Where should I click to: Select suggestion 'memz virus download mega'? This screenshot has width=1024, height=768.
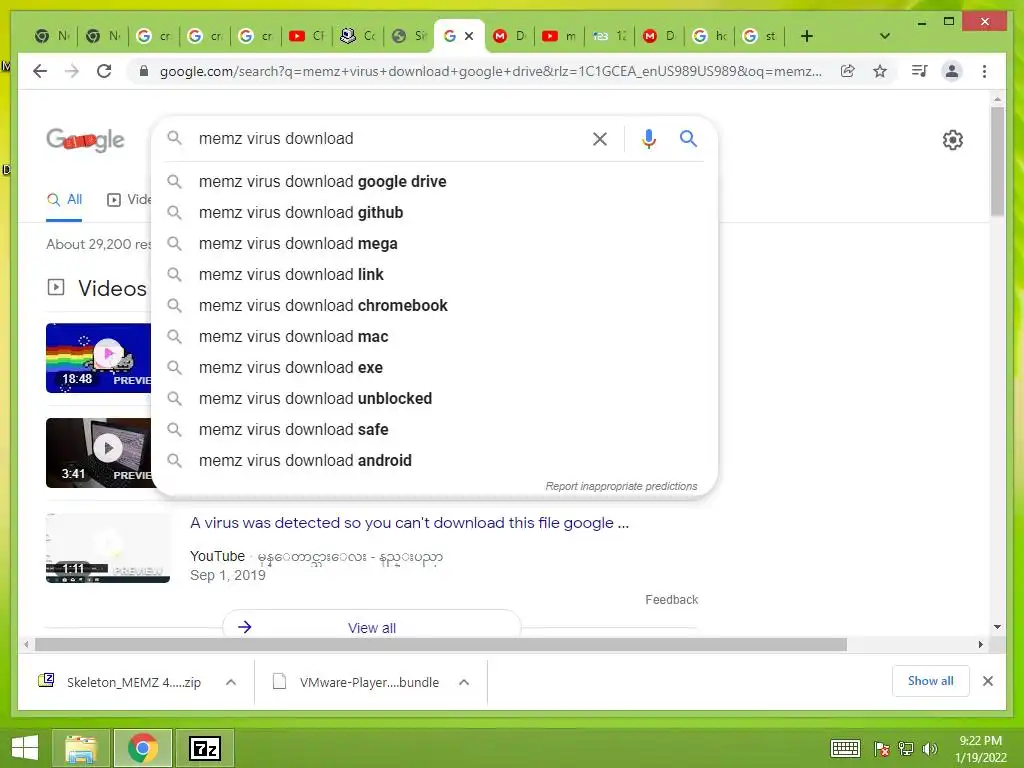435,244
